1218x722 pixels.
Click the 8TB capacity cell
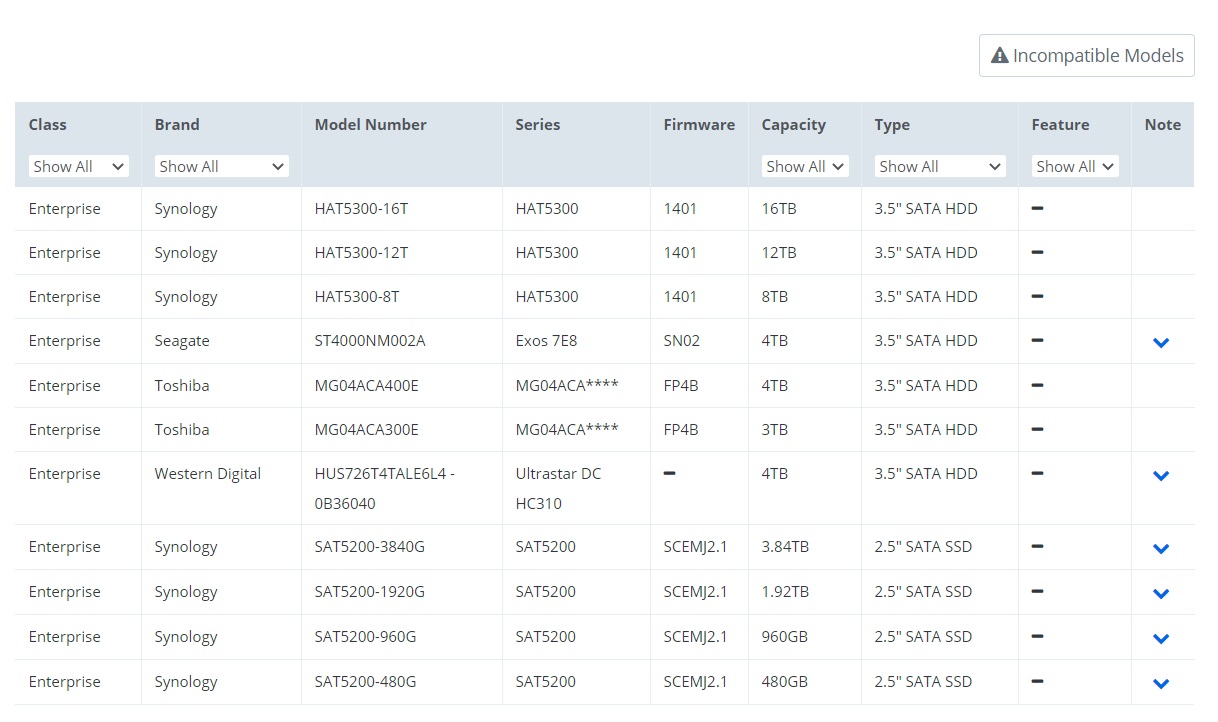tap(775, 297)
